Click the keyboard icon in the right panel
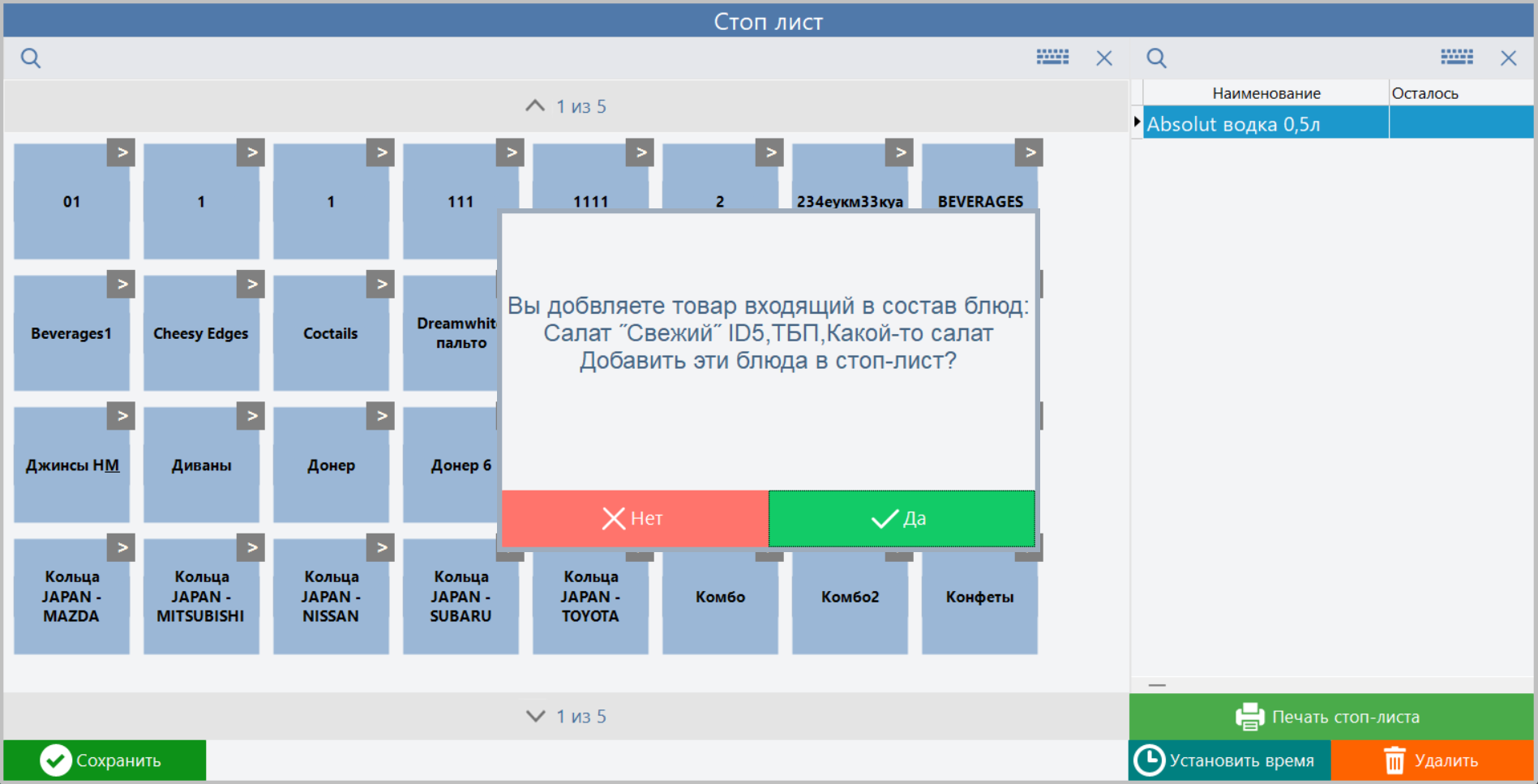This screenshot has width=1538, height=784. (1455, 58)
